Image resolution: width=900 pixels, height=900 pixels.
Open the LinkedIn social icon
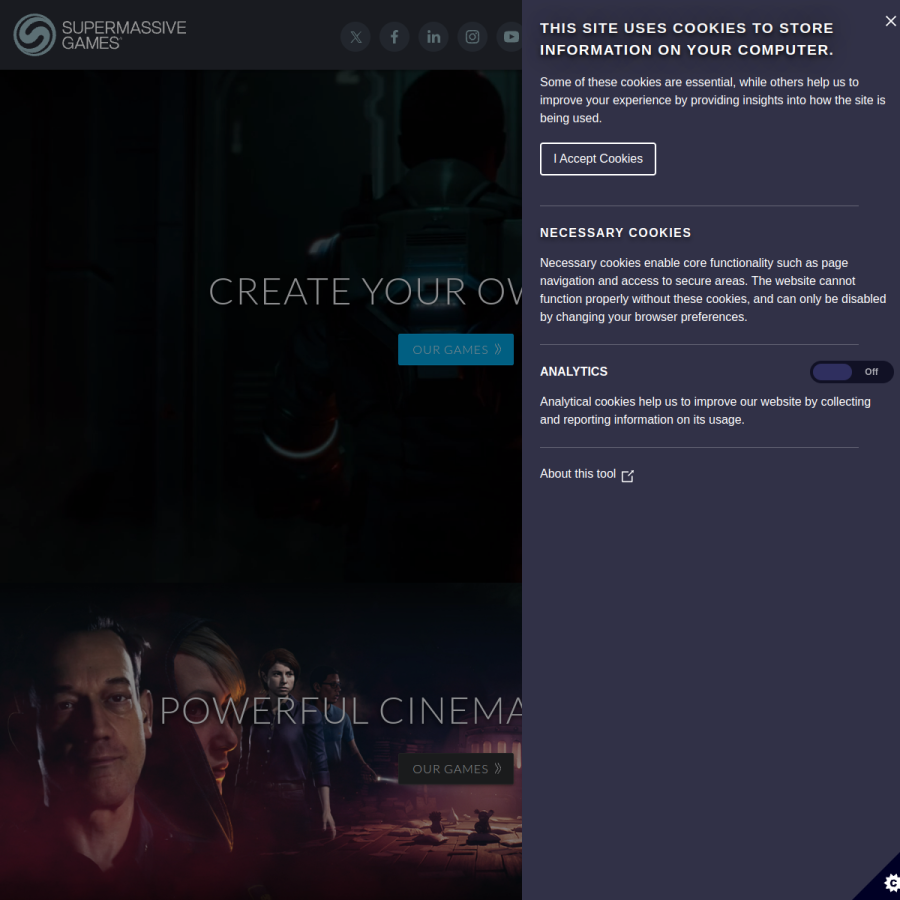coord(433,37)
